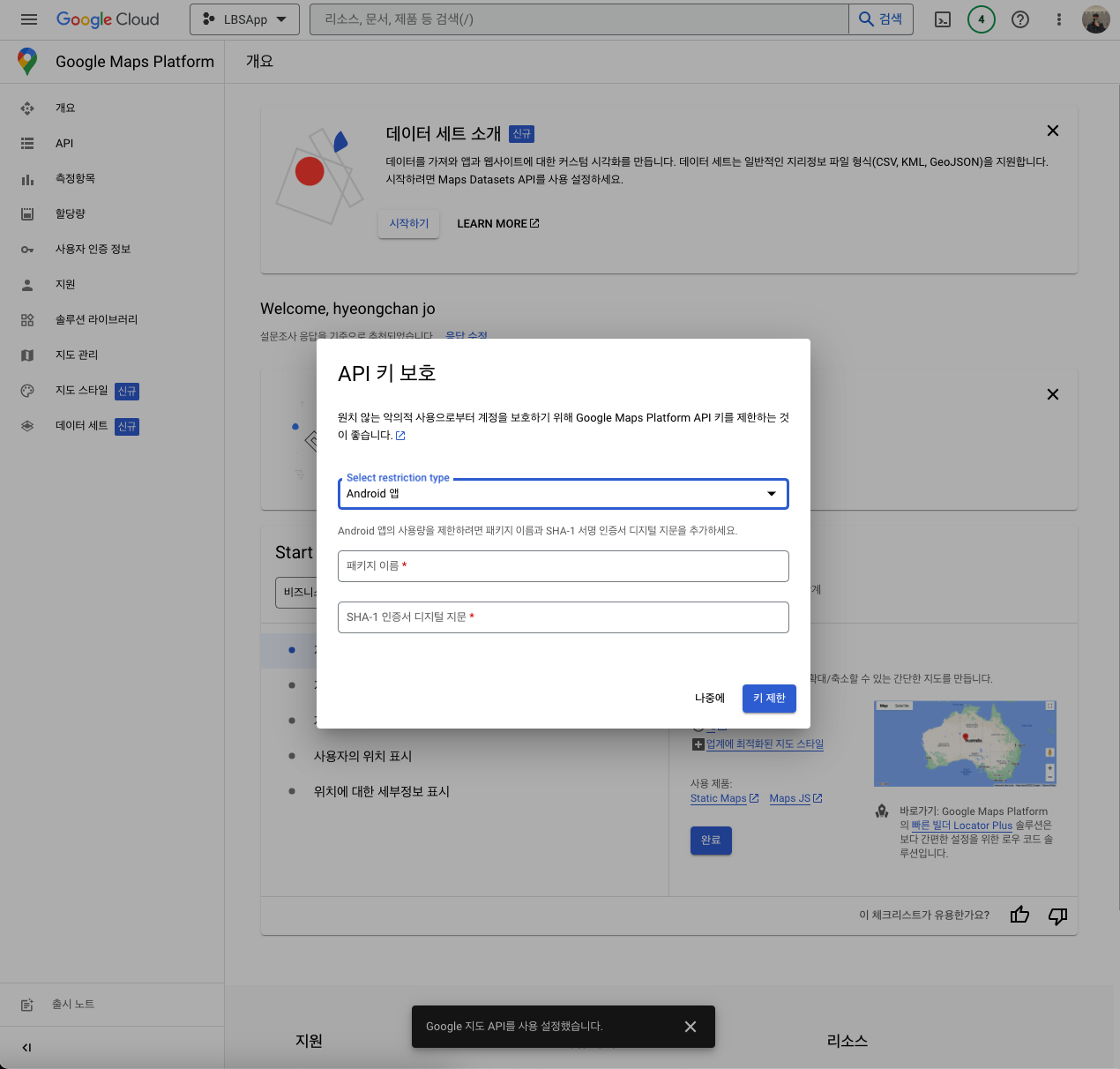Close the second card below Welcome

point(1052,394)
